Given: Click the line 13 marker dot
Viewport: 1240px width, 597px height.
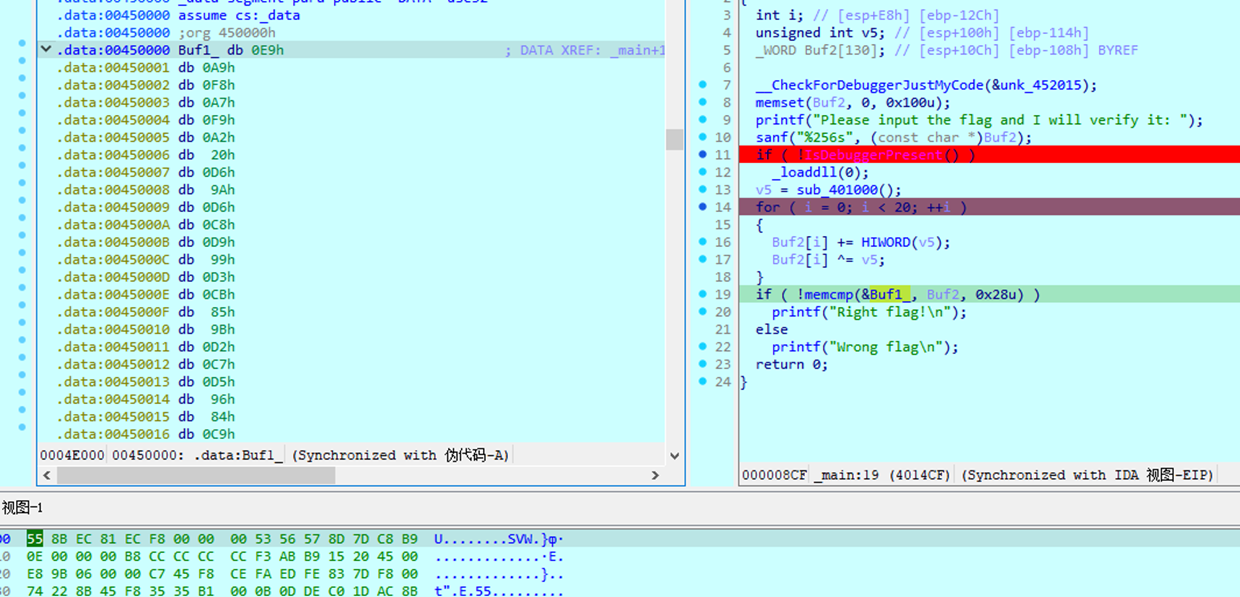Looking at the screenshot, I should pyautogui.click(x=702, y=190).
